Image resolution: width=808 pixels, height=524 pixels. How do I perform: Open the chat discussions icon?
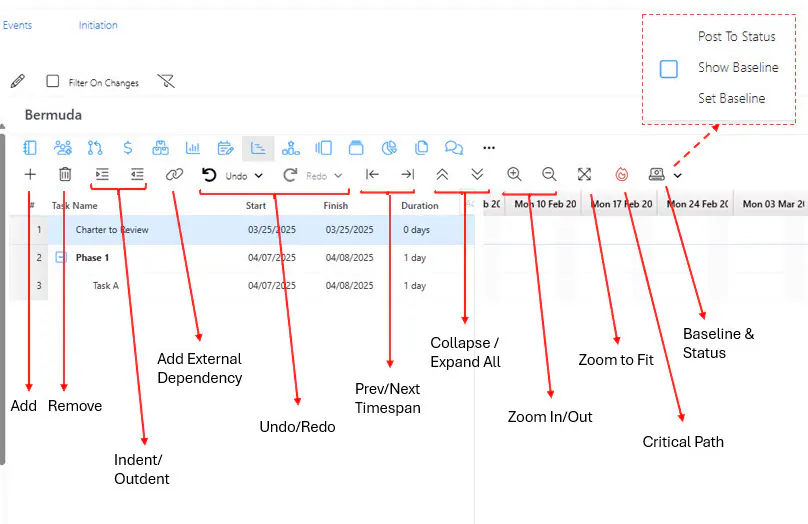coord(454,148)
